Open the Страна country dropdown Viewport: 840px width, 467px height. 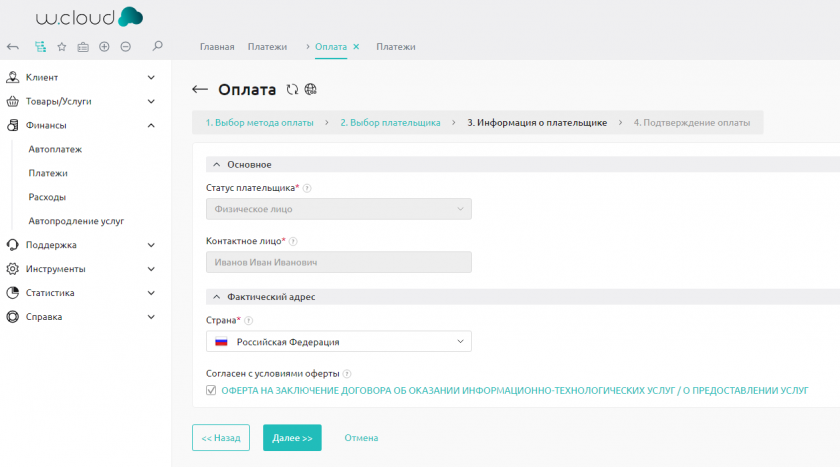click(x=338, y=342)
